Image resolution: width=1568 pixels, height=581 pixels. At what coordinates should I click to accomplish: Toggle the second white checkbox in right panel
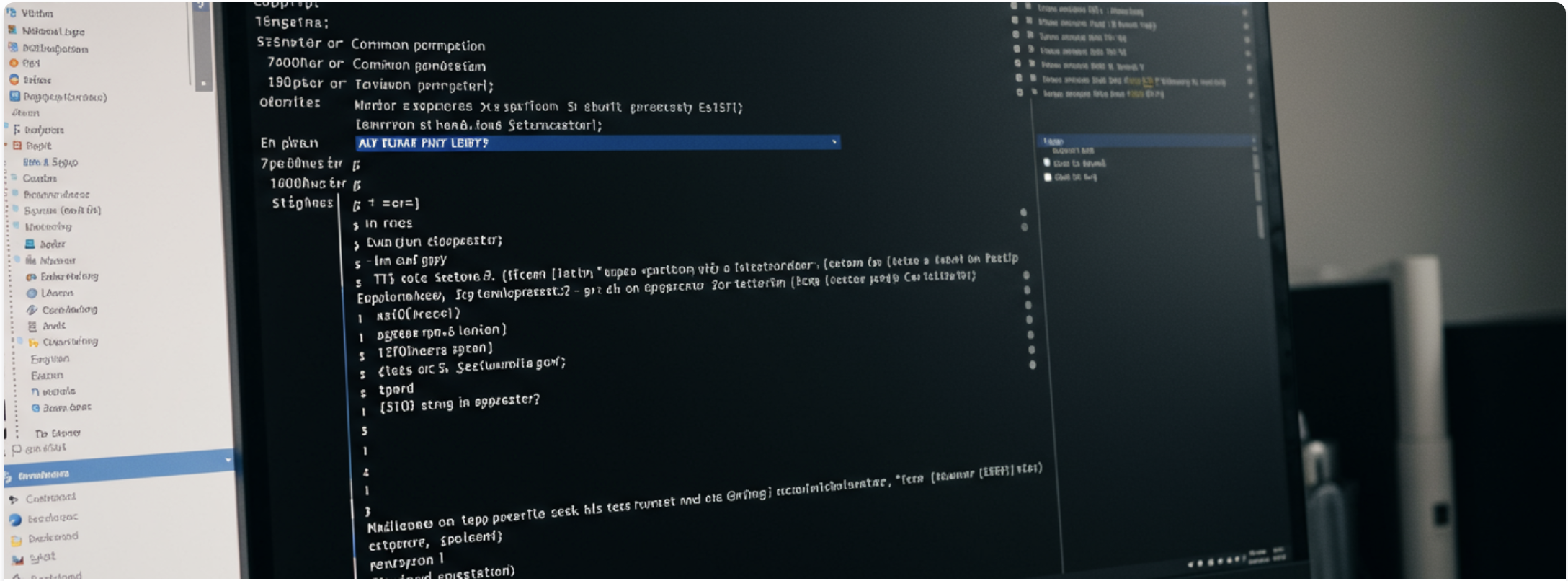pyautogui.click(x=1048, y=177)
